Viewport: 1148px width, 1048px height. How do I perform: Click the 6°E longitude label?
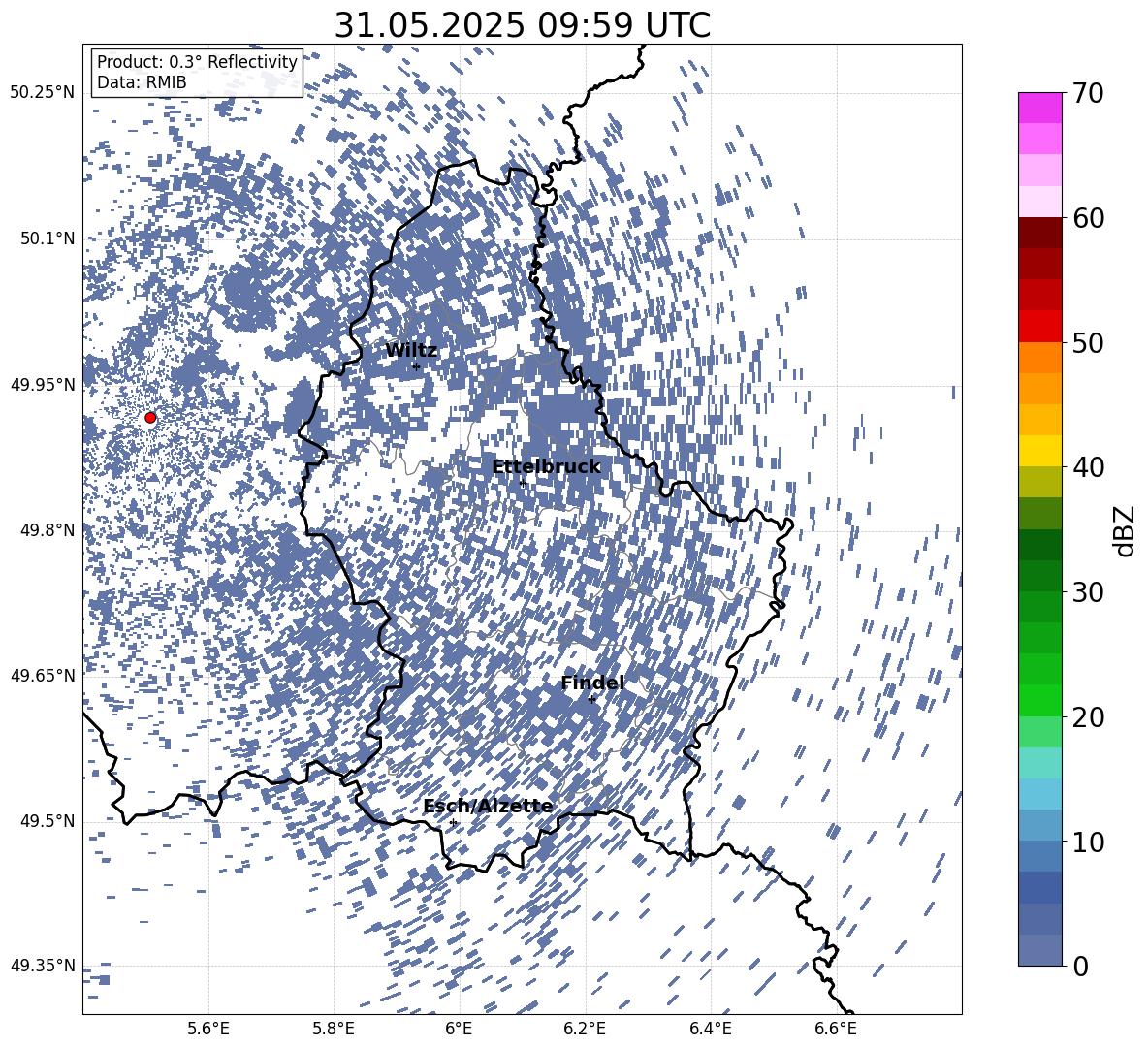(x=459, y=1029)
